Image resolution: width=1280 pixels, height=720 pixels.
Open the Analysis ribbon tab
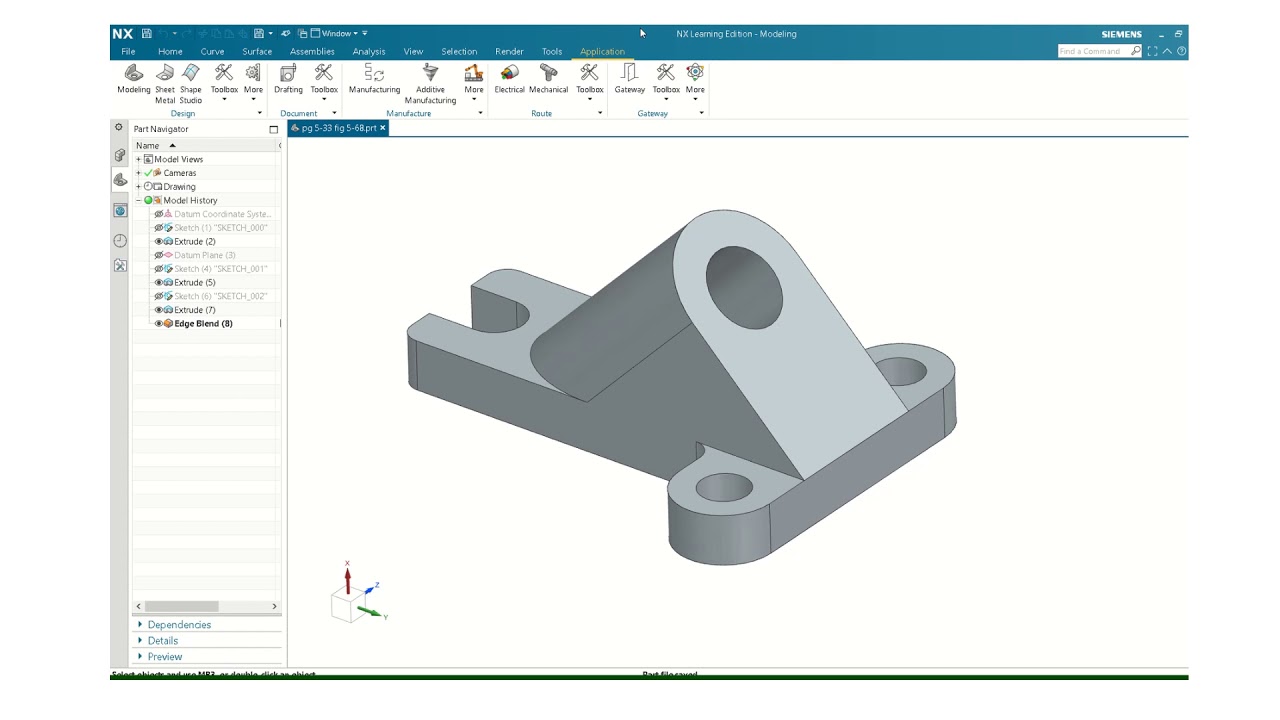(369, 51)
